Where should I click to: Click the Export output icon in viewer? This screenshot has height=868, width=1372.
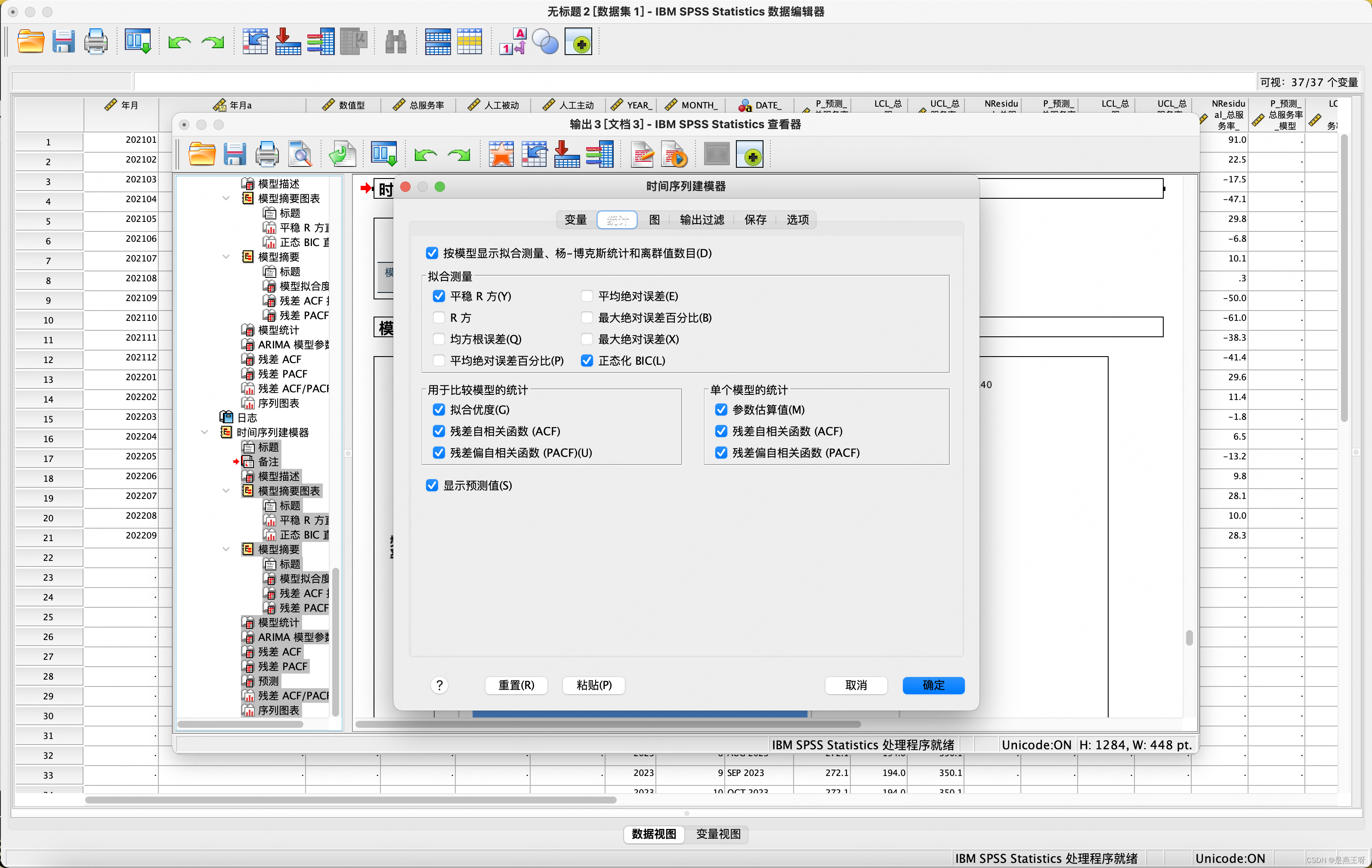[342, 155]
